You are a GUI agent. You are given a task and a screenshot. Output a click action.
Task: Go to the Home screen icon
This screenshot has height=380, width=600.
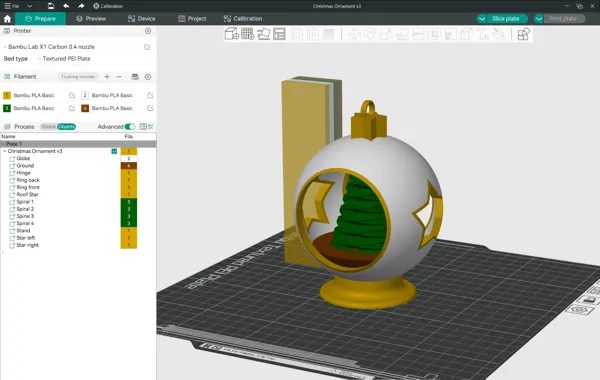[x=7, y=18]
